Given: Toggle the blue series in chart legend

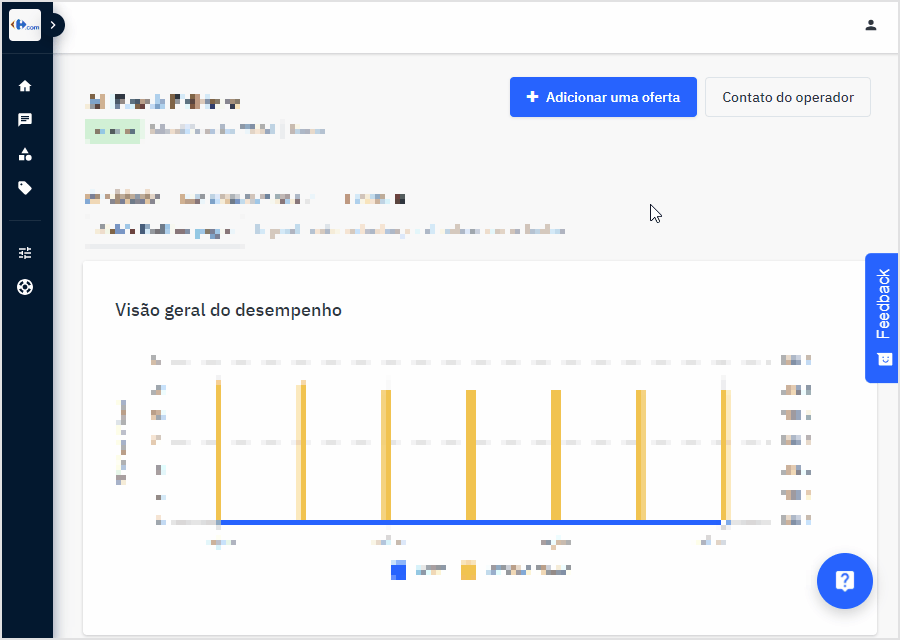Looking at the screenshot, I should (x=418, y=571).
